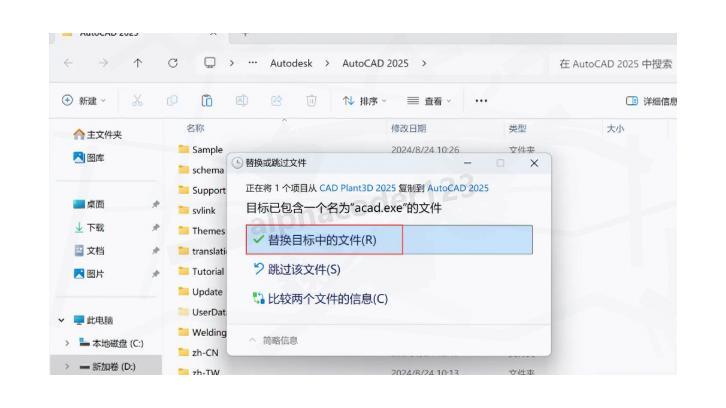Go forward with the forward arrow
This screenshot has height=408, width=726.
click(103, 63)
